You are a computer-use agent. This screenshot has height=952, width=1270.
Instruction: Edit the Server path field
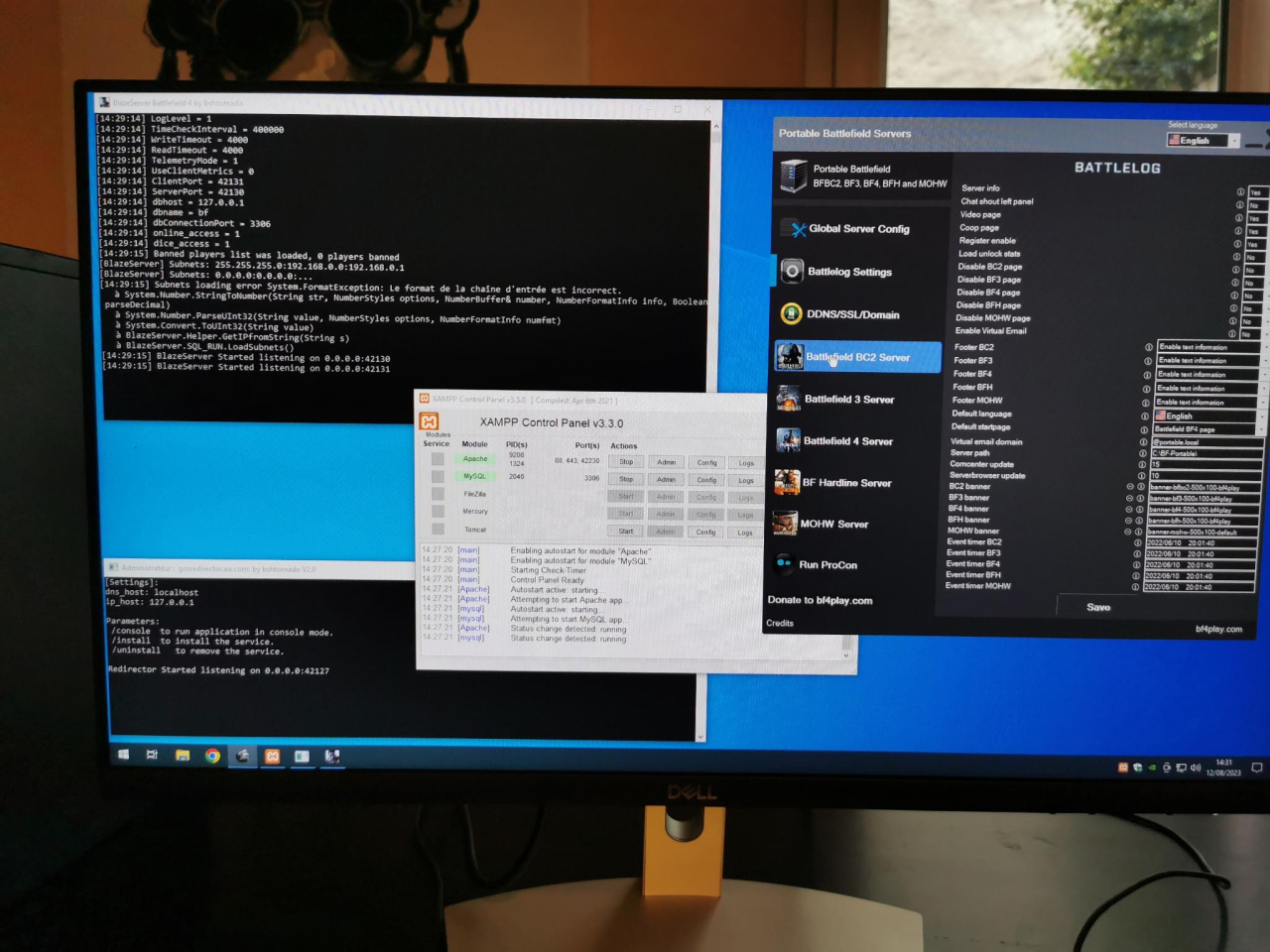coord(1206,453)
